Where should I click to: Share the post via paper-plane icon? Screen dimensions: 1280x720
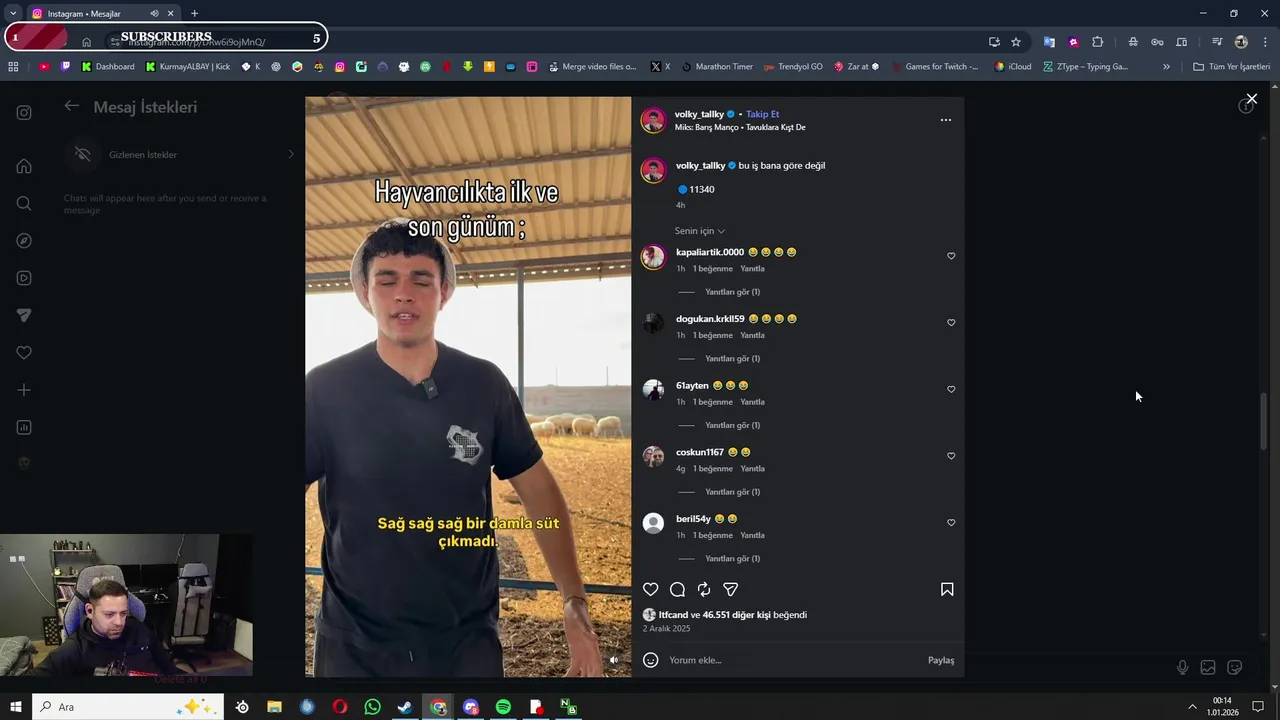(x=731, y=590)
